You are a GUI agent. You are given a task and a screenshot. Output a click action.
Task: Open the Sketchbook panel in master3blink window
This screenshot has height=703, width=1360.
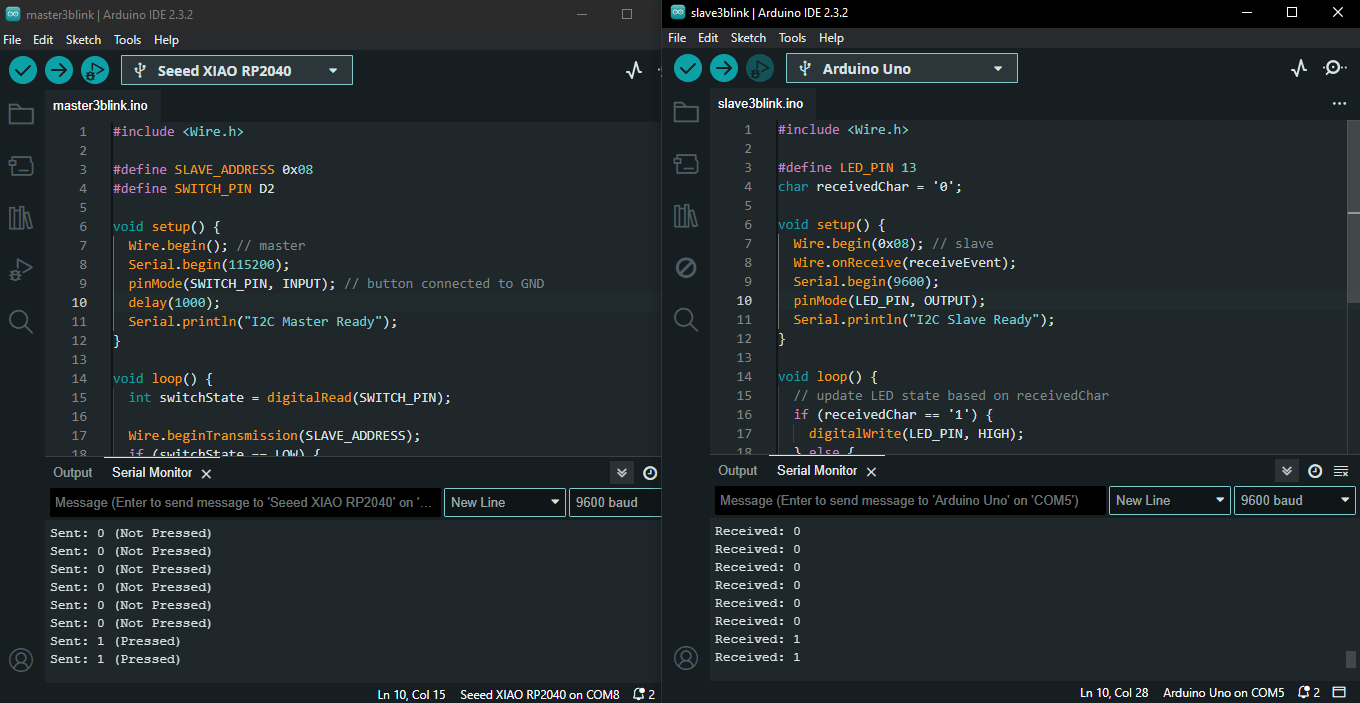(21, 113)
